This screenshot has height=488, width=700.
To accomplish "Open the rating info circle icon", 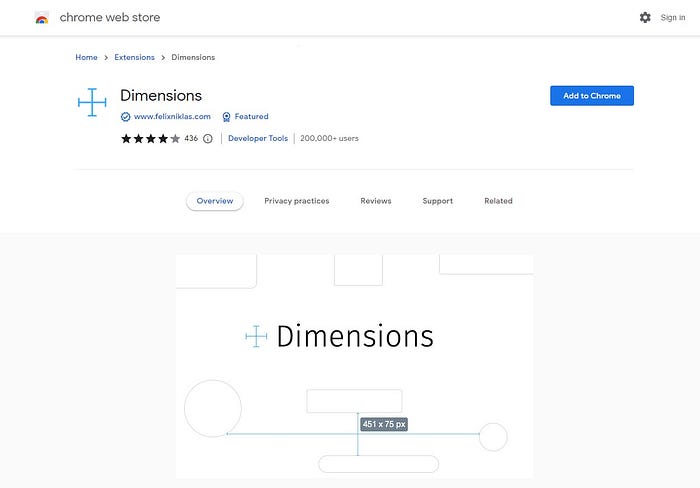I will [x=208, y=138].
